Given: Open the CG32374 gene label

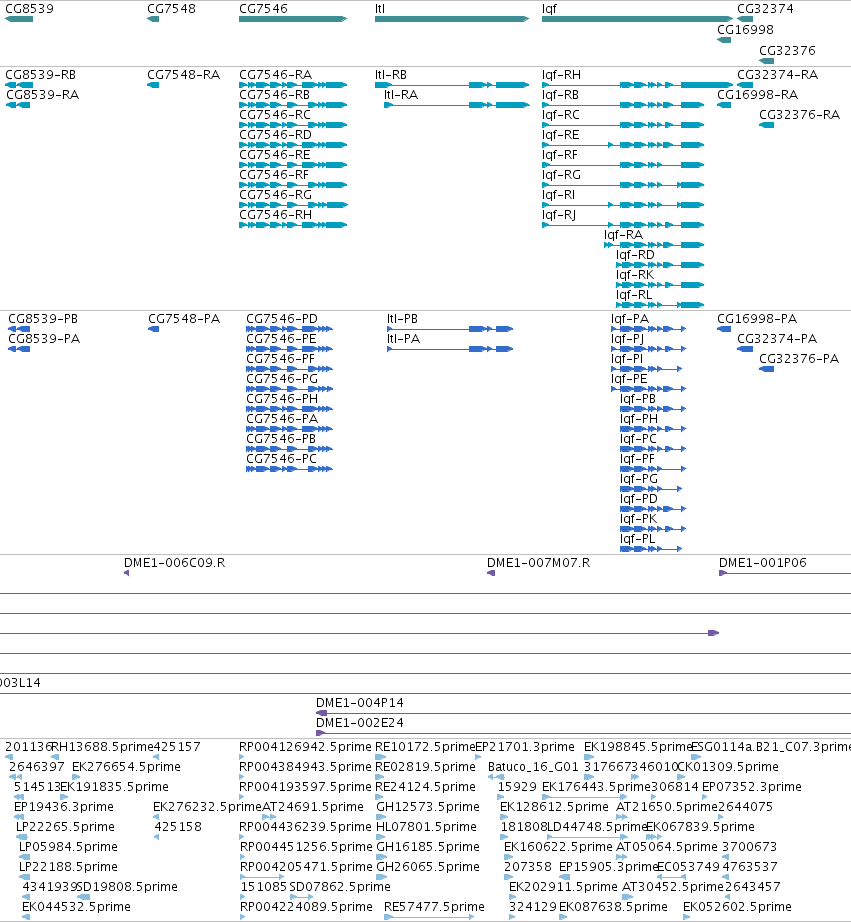Looking at the screenshot, I should [765, 9].
